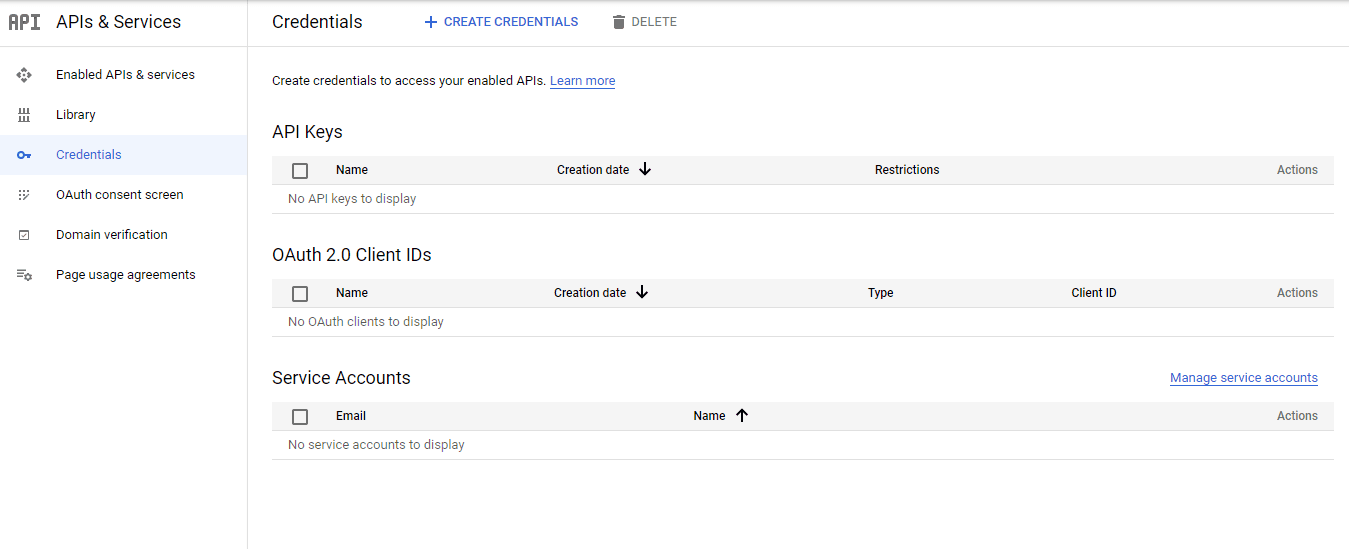
Task: Click the Domain verification checkbox icon
Action: click(x=24, y=235)
